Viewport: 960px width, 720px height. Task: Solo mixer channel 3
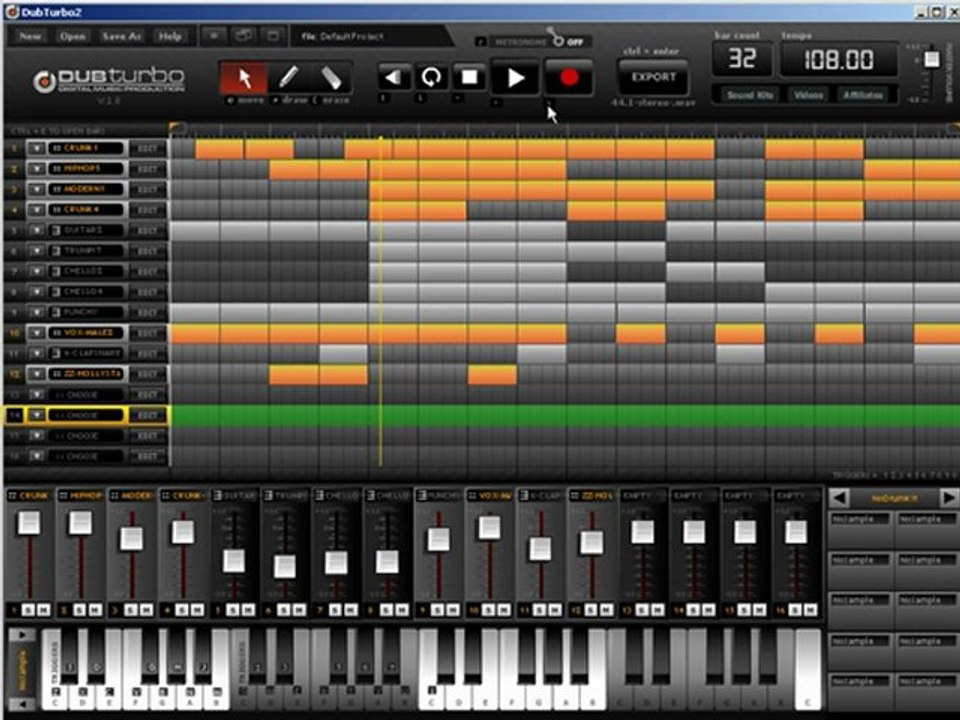click(130, 610)
